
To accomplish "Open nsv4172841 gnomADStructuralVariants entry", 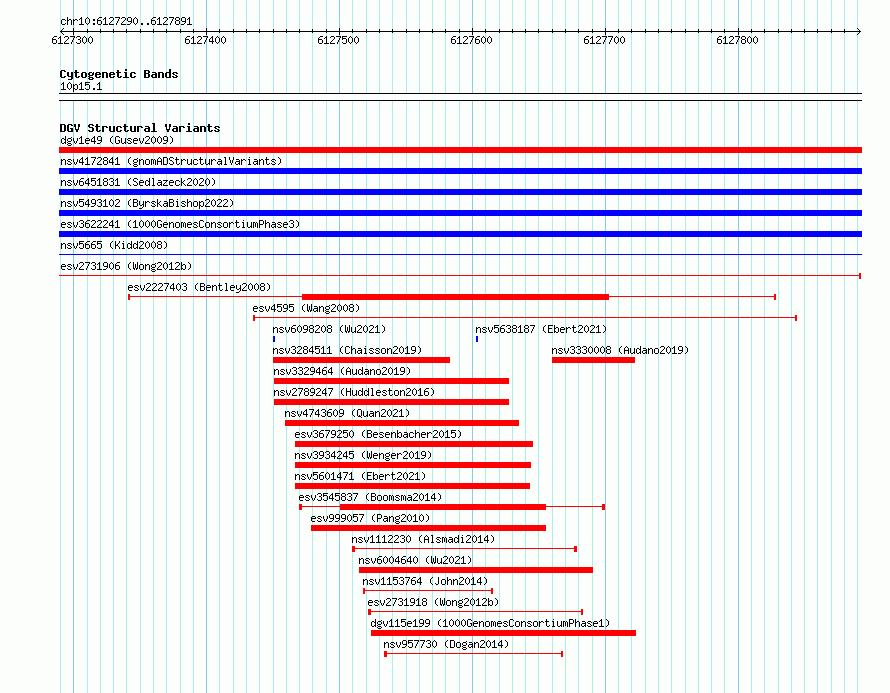I will point(171,161).
